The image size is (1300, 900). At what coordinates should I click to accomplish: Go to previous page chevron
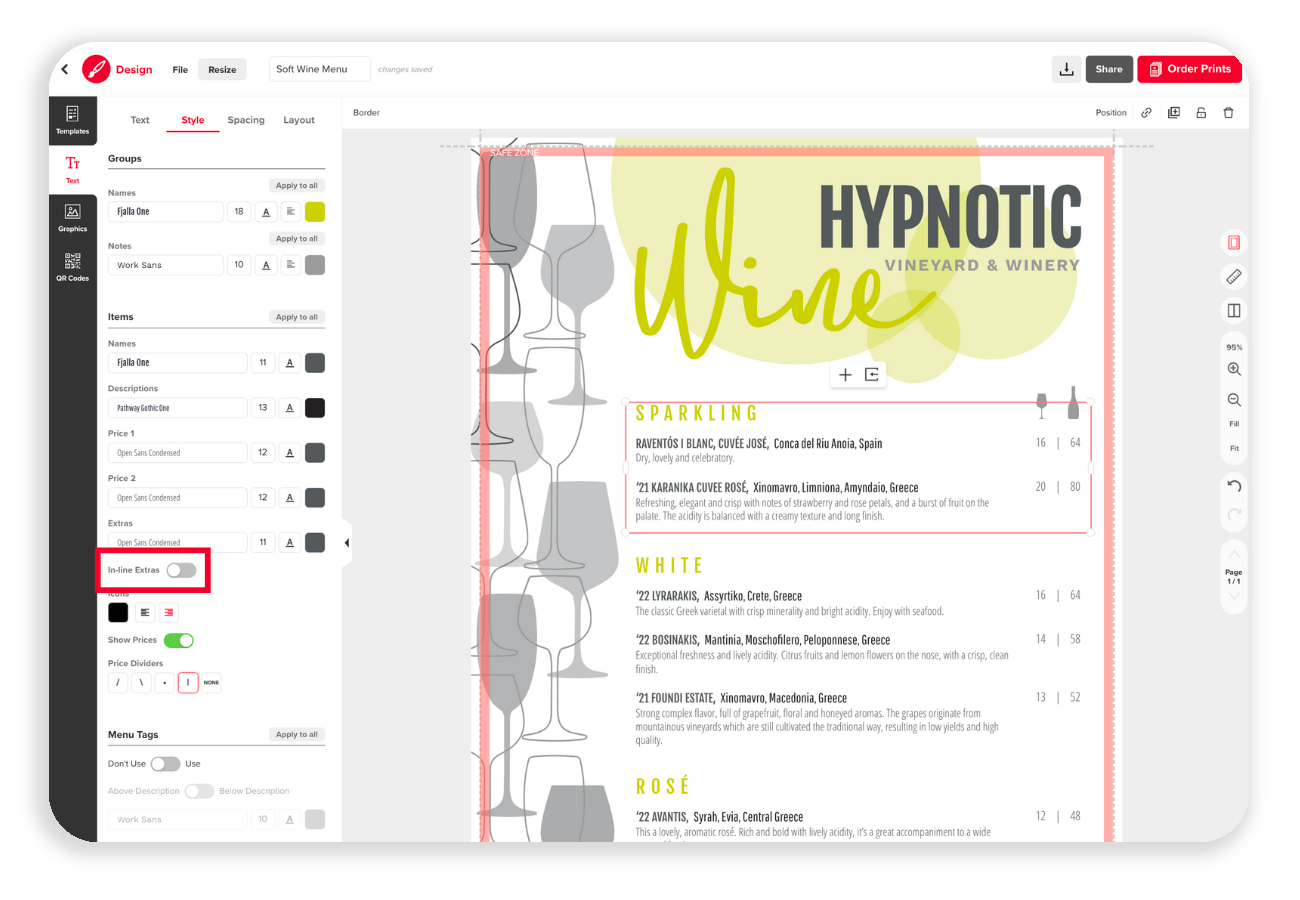(x=1234, y=555)
